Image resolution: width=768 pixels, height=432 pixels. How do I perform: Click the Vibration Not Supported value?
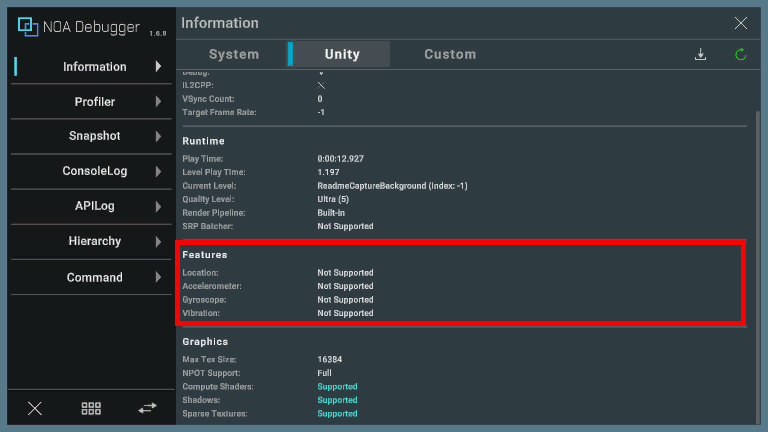[x=345, y=313]
